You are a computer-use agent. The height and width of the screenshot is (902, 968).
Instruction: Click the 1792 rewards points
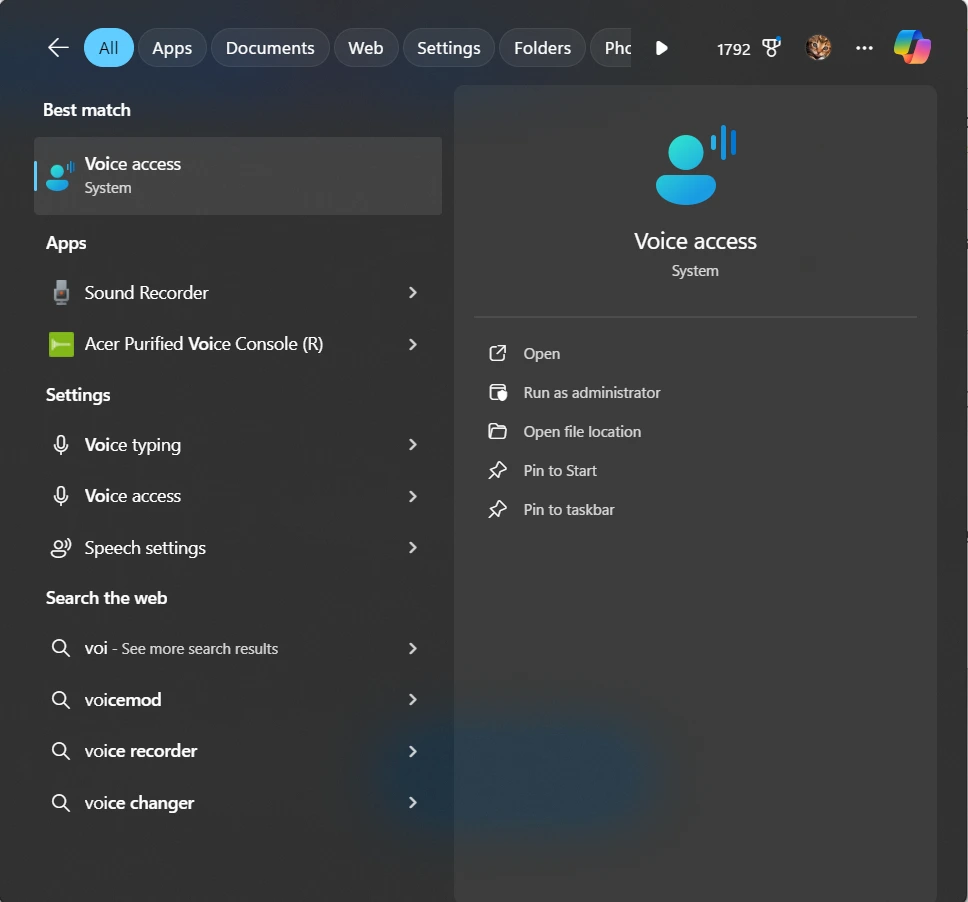point(733,49)
